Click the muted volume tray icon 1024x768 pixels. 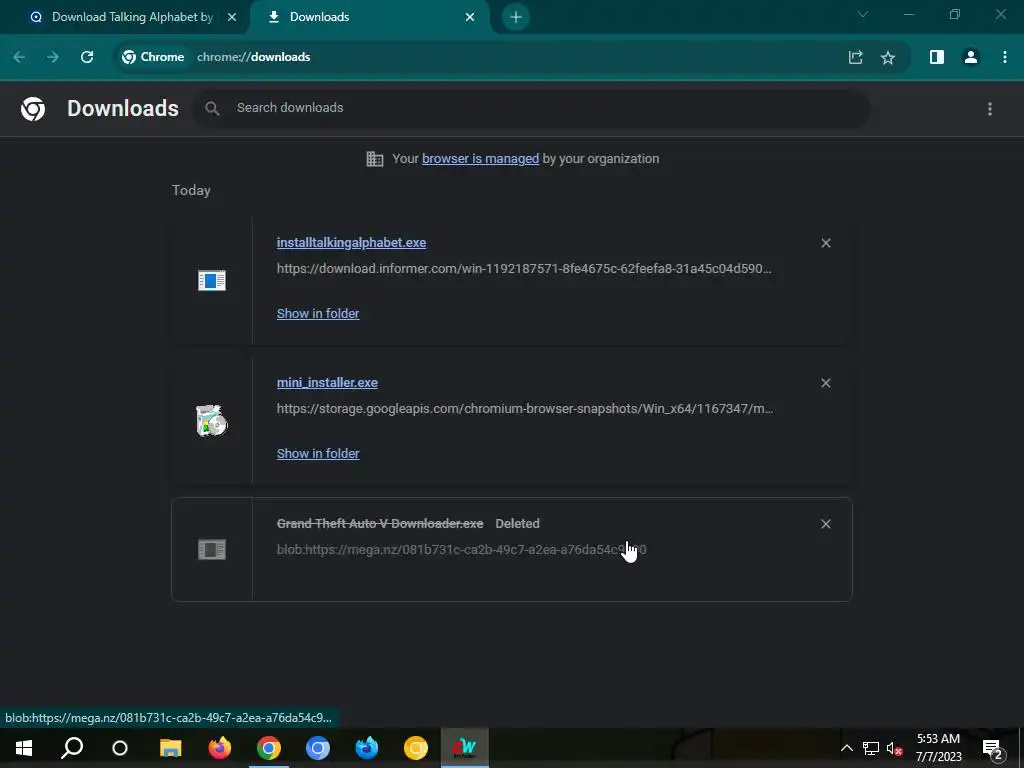coord(894,748)
